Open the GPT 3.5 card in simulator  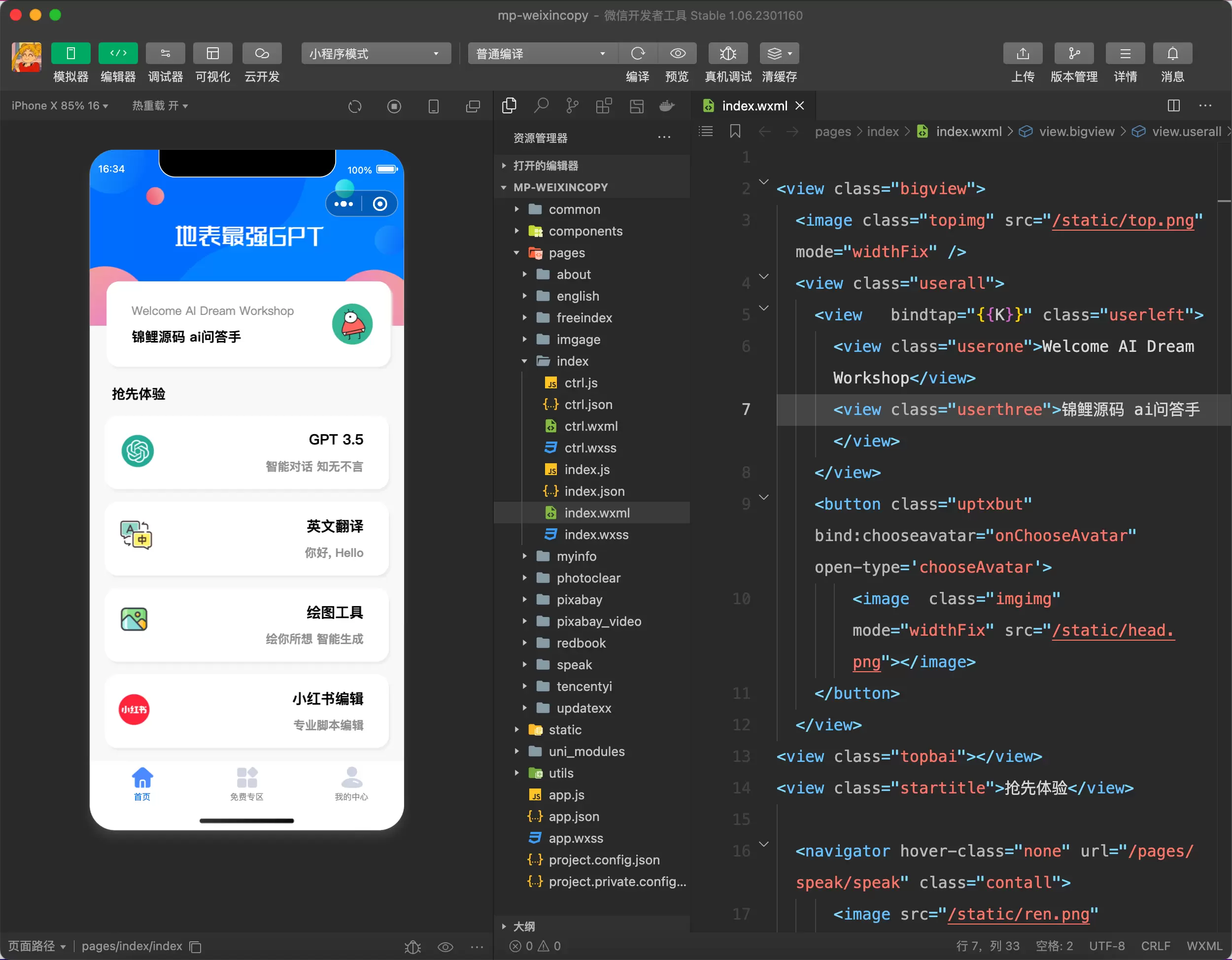(247, 452)
